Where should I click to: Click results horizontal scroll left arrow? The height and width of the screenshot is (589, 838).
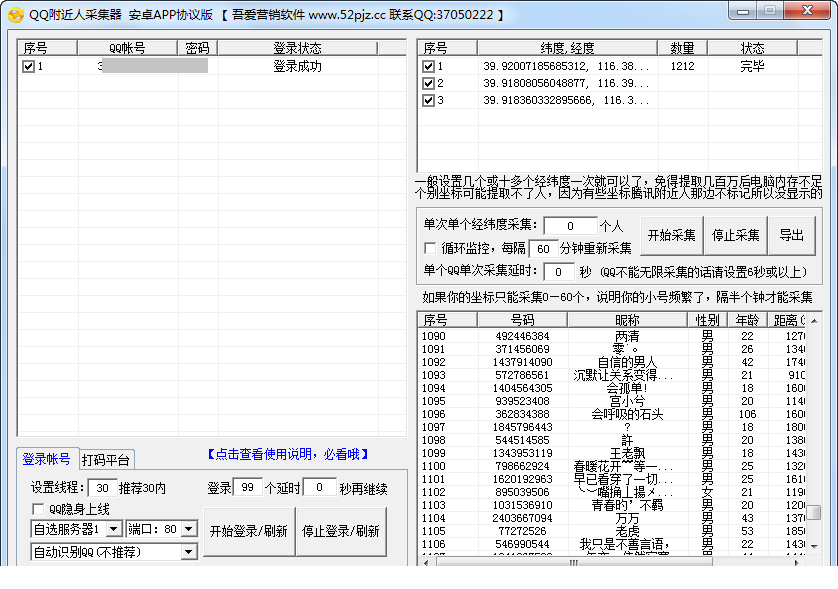426,562
